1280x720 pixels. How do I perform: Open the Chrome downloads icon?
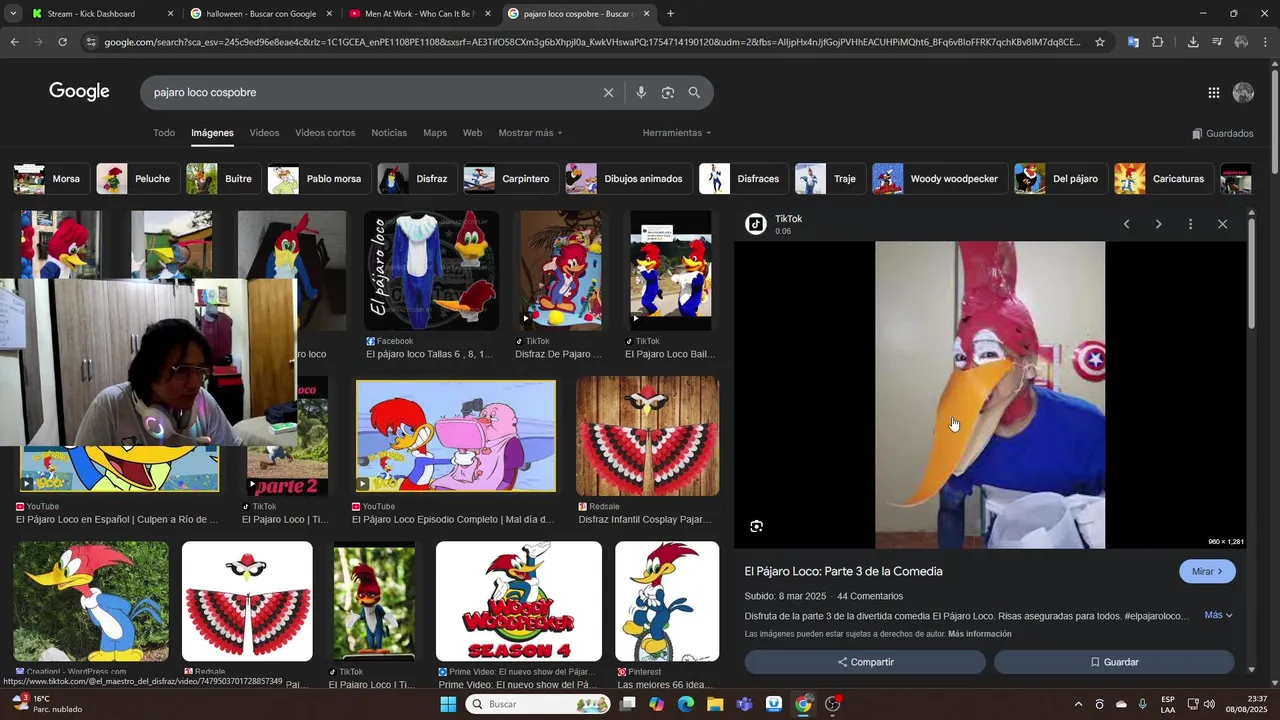1193,42
